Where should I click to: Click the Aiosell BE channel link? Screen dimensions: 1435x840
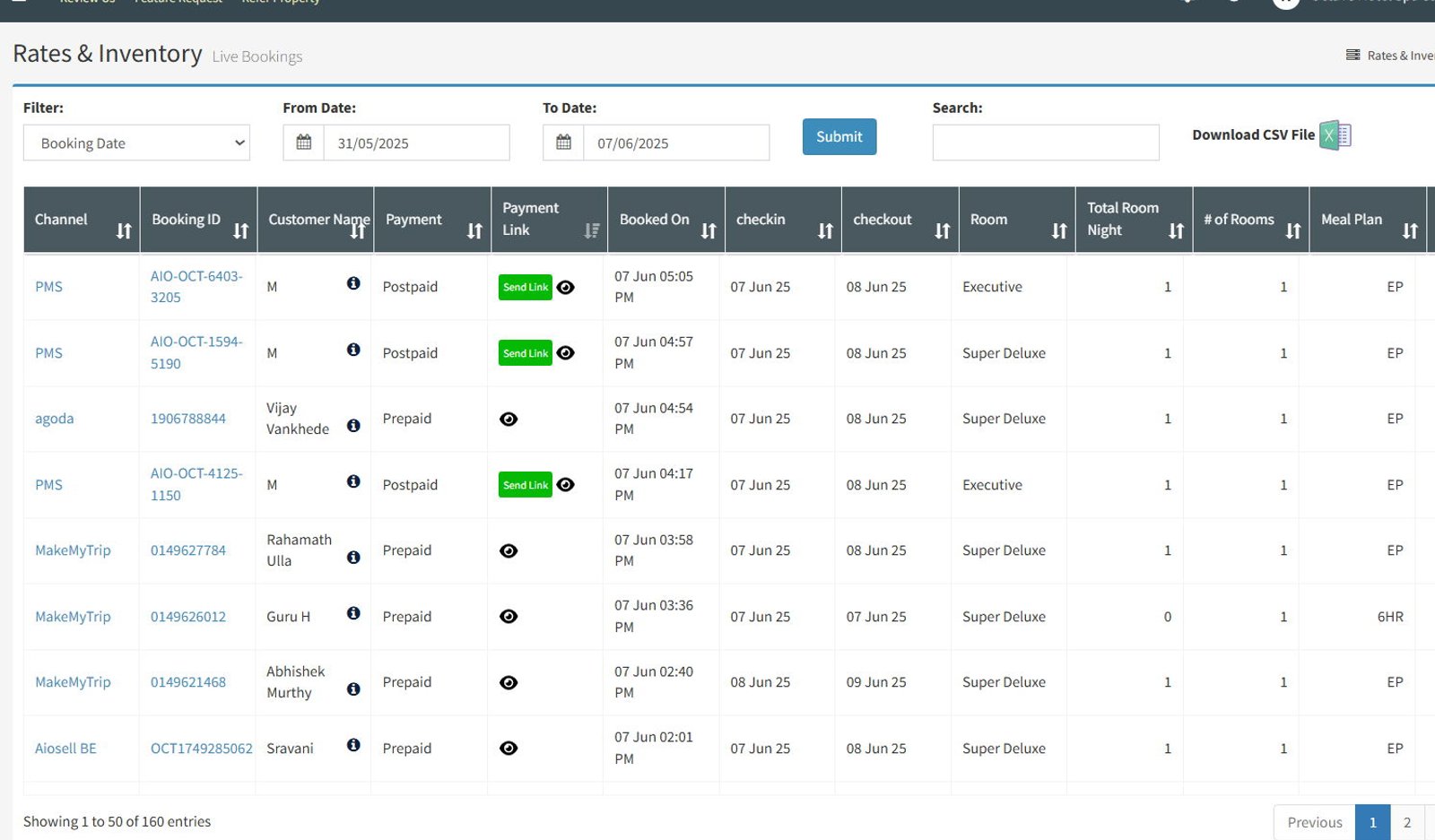[x=65, y=749]
